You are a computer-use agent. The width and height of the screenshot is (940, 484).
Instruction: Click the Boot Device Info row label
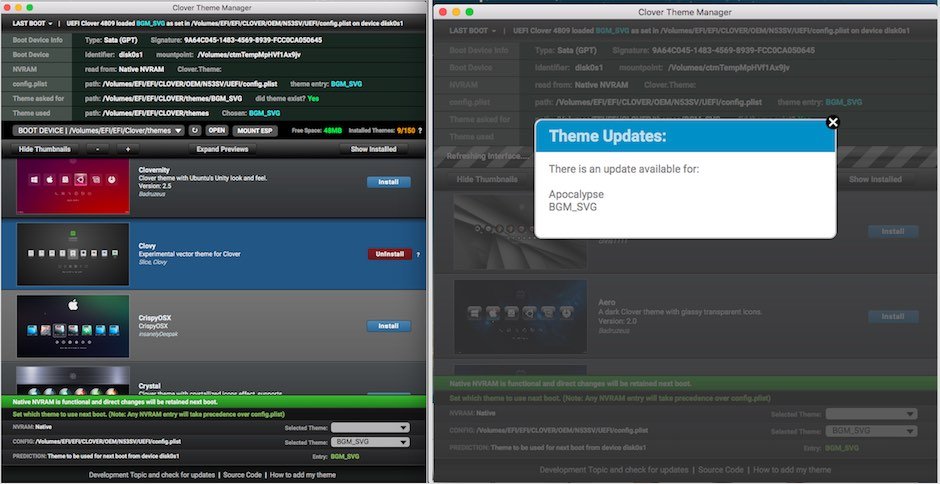37,40
